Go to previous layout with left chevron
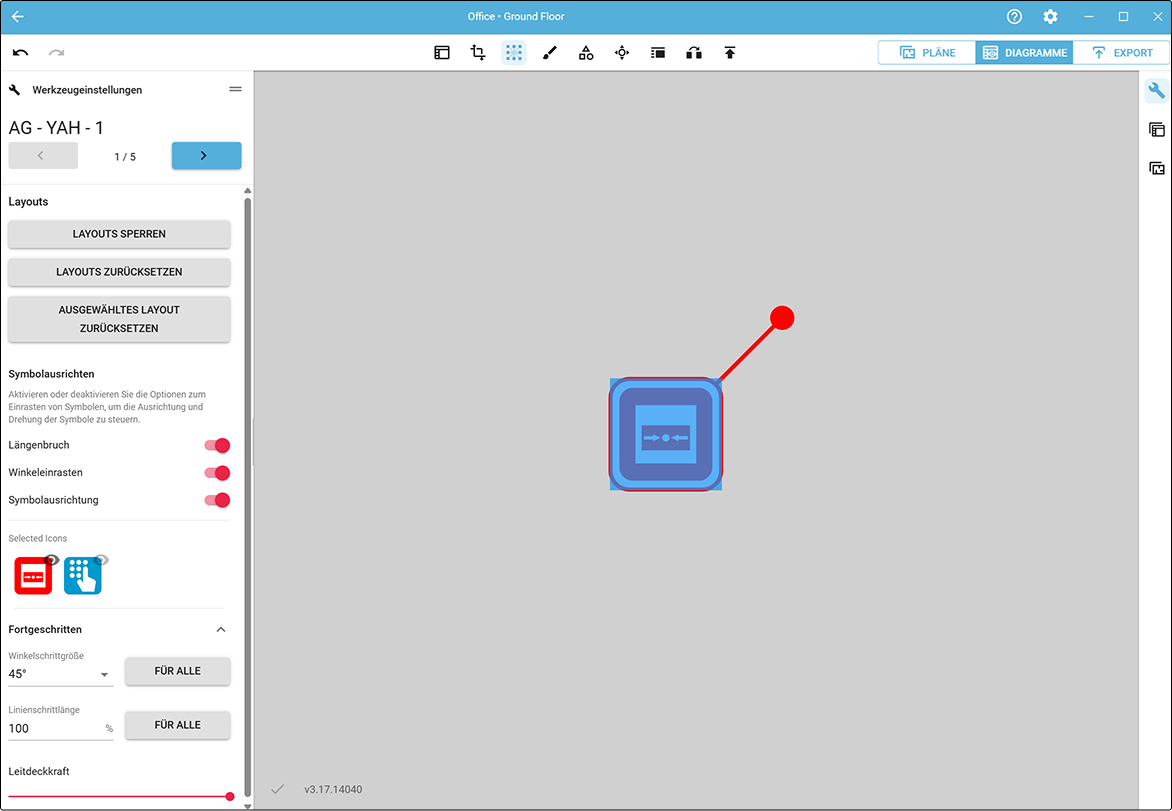This screenshot has height=811, width=1172. pos(43,155)
